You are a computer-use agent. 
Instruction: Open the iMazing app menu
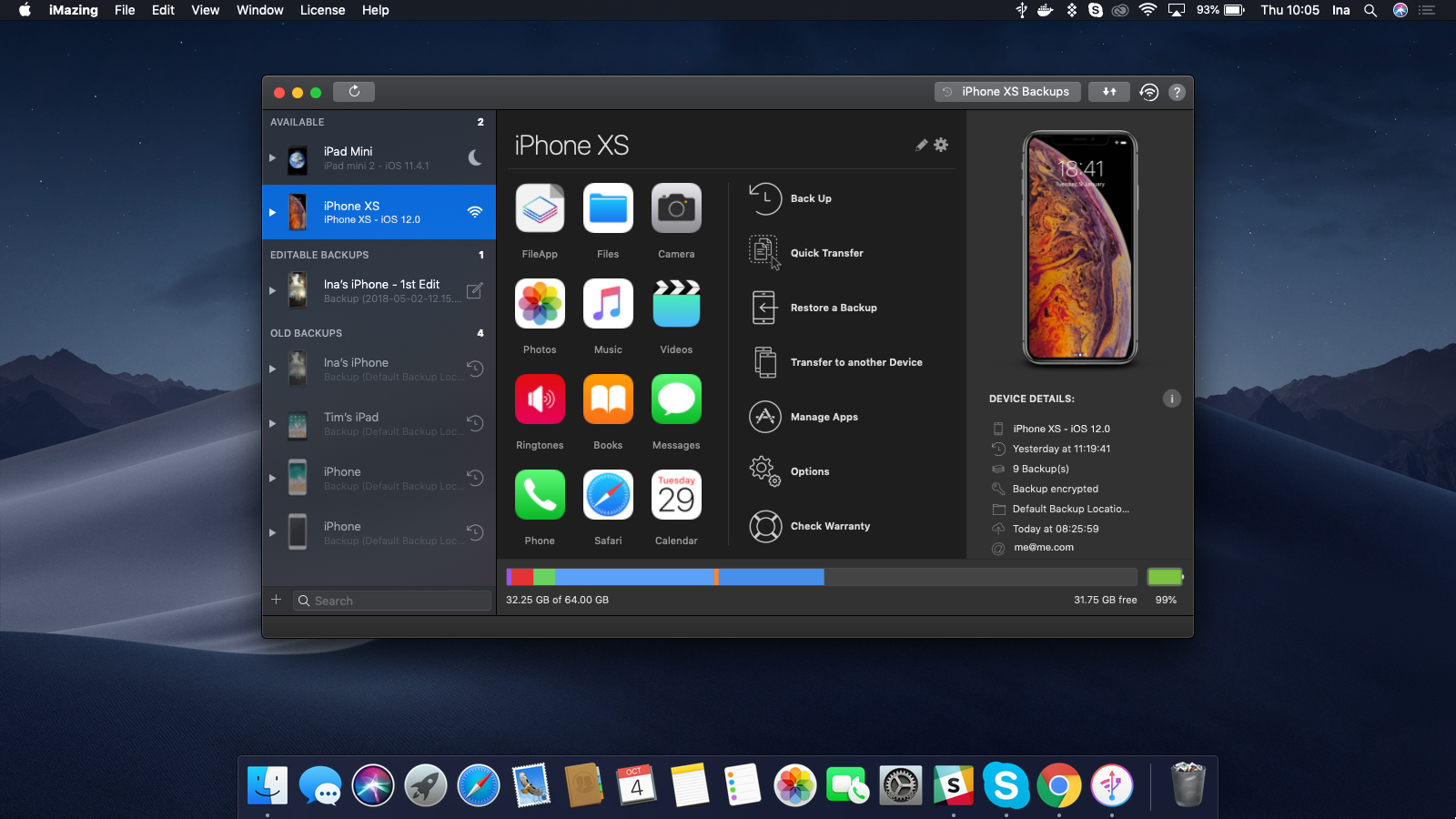pyautogui.click(x=73, y=10)
